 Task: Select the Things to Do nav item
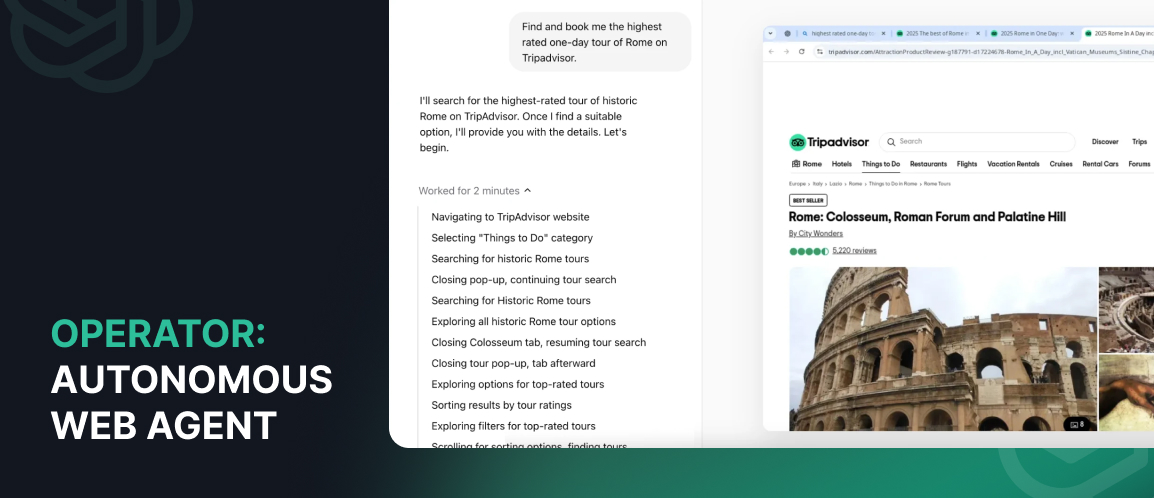881,164
